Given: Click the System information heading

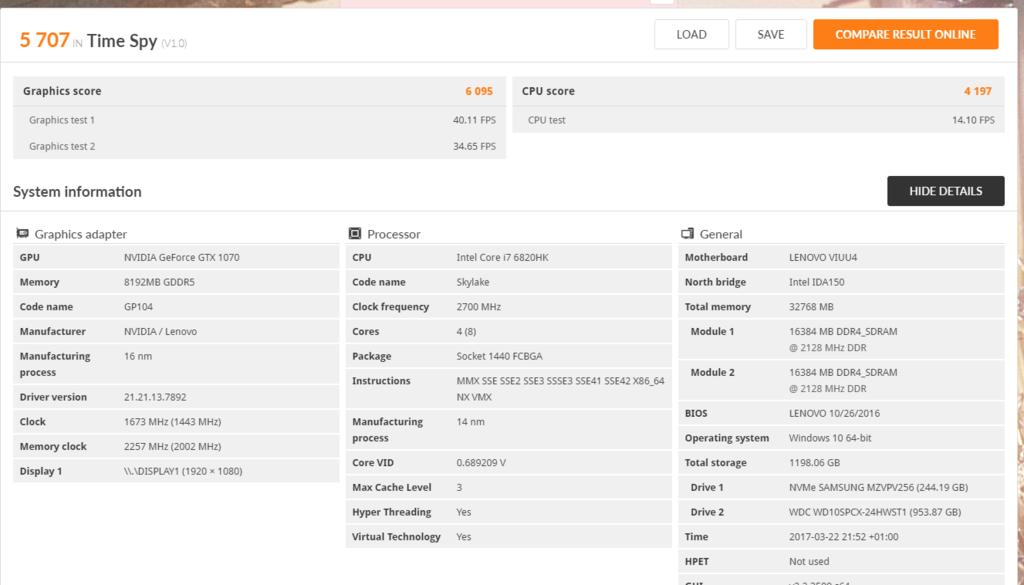Looking at the screenshot, I should pos(77,191).
